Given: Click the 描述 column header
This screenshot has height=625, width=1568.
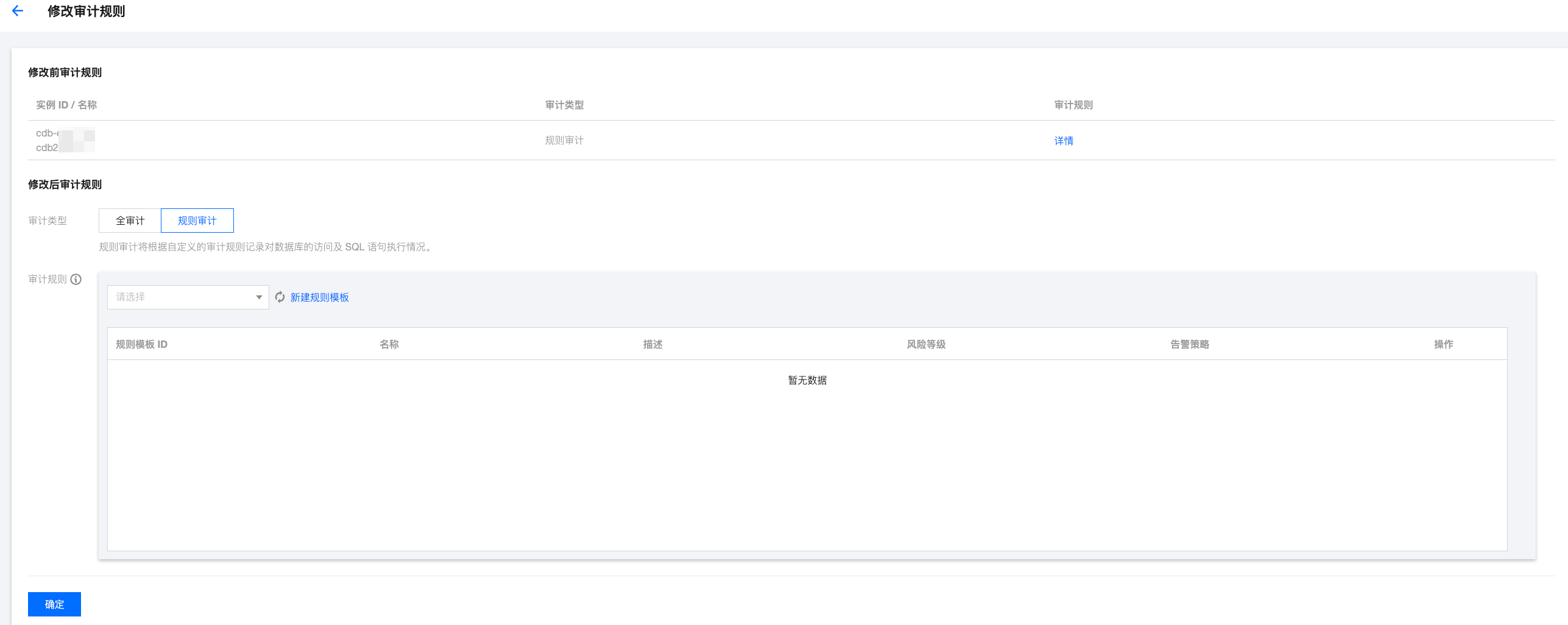Looking at the screenshot, I should tap(652, 344).
